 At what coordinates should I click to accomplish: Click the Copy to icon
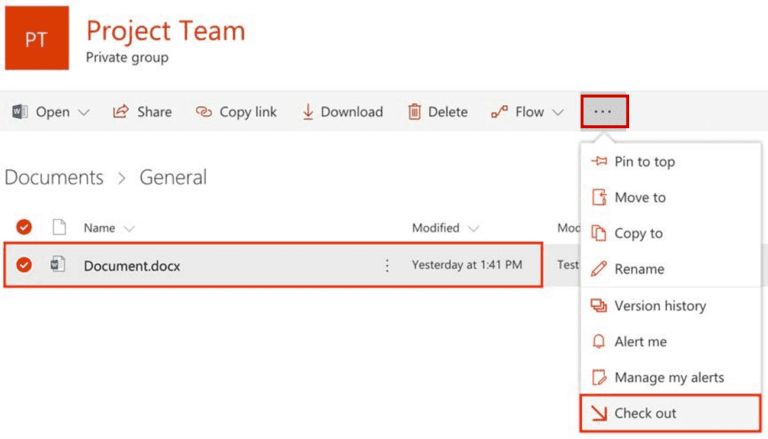pyautogui.click(x=599, y=233)
